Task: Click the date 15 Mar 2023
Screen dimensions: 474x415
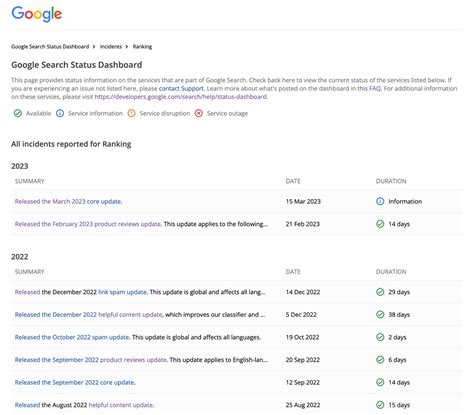Action: (303, 201)
